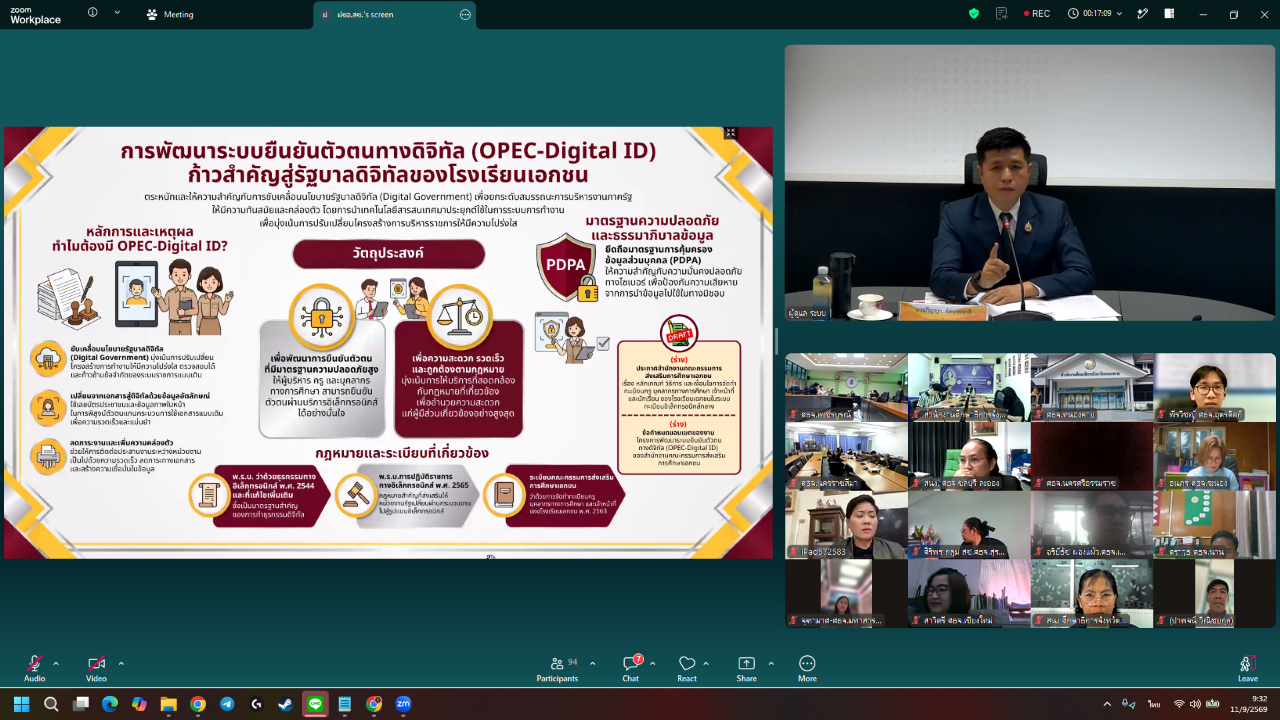Expand the arrow next to Share
Viewport: 1280px width, 720px height.
coord(771,663)
